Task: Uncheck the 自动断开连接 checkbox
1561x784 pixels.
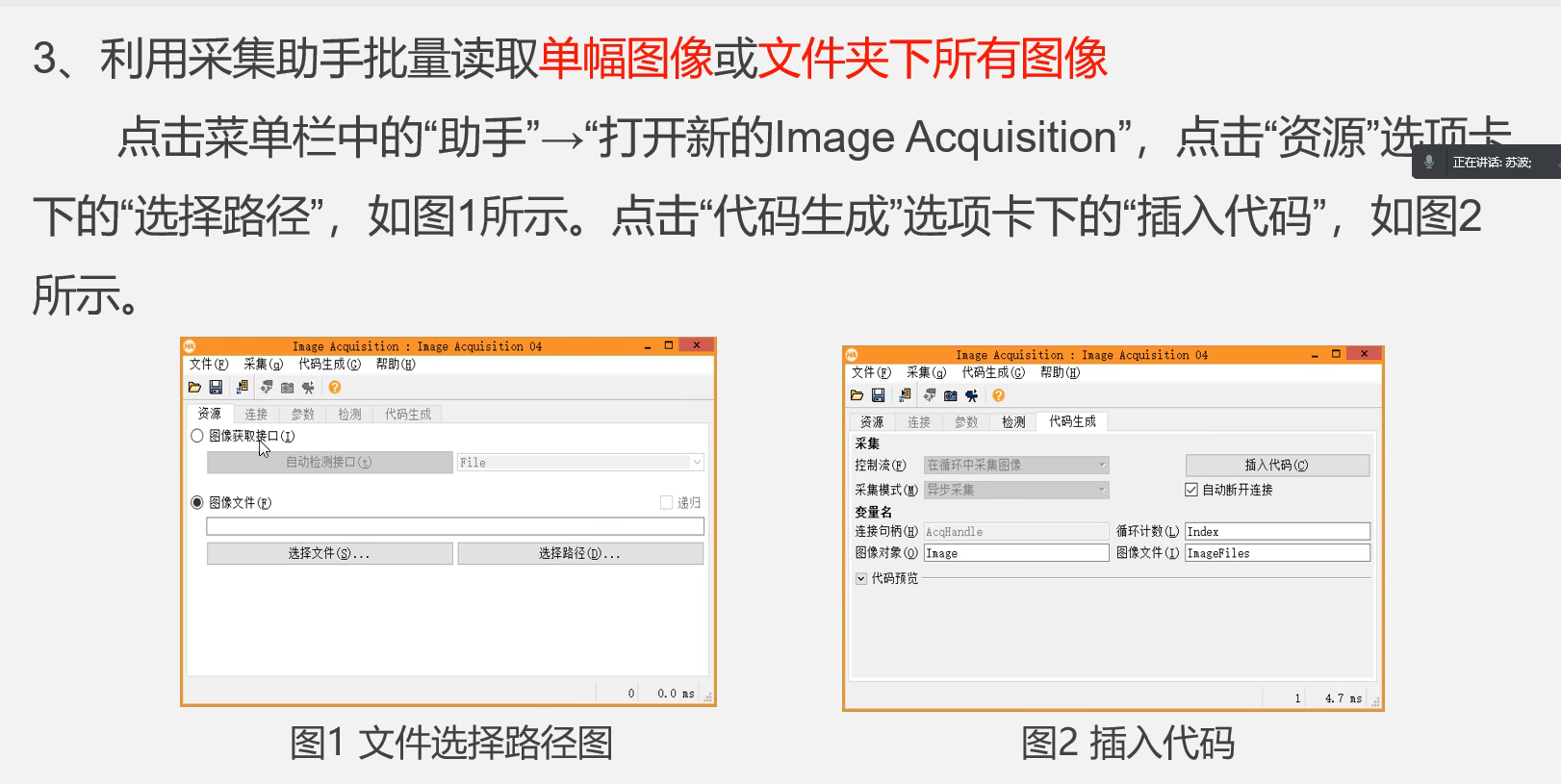Action: (x=1191, y=490)
